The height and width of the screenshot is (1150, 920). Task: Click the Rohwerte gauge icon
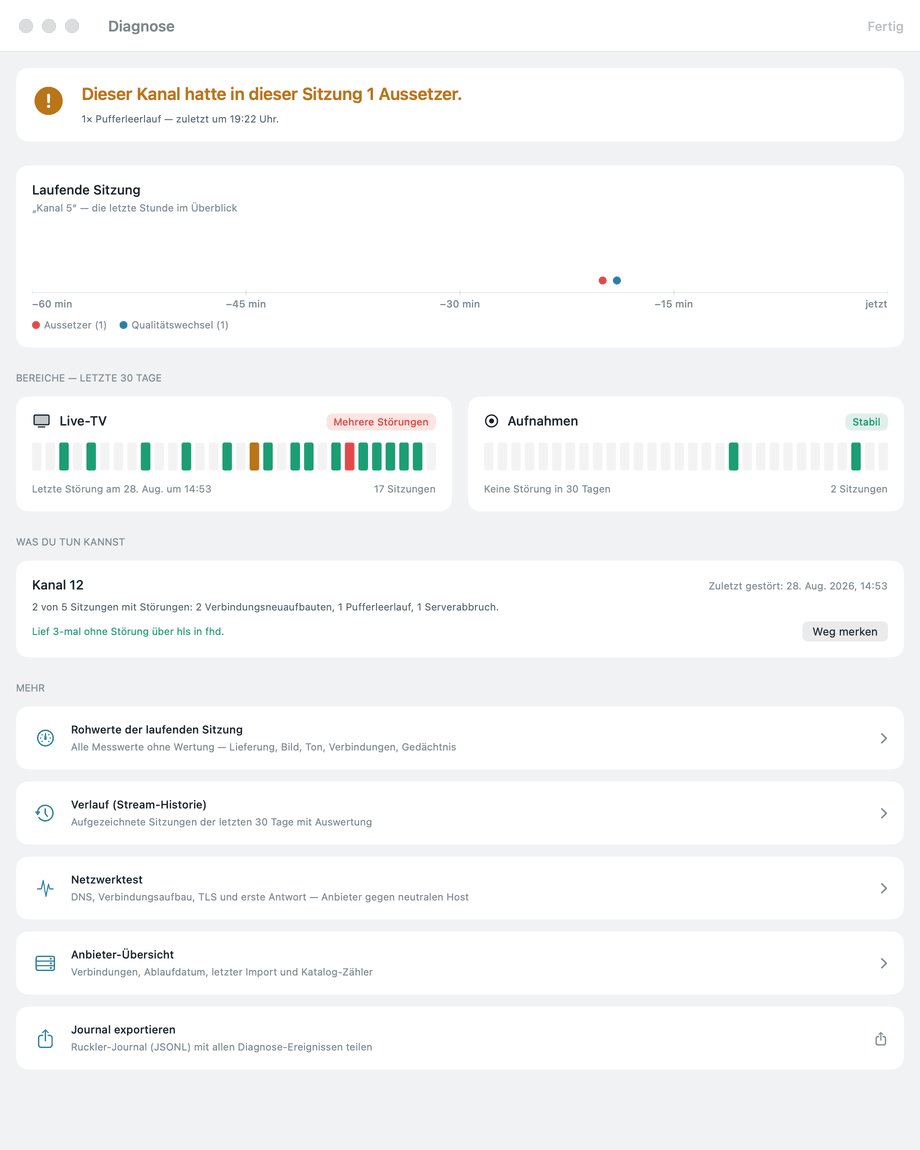(x=45, y=738)
